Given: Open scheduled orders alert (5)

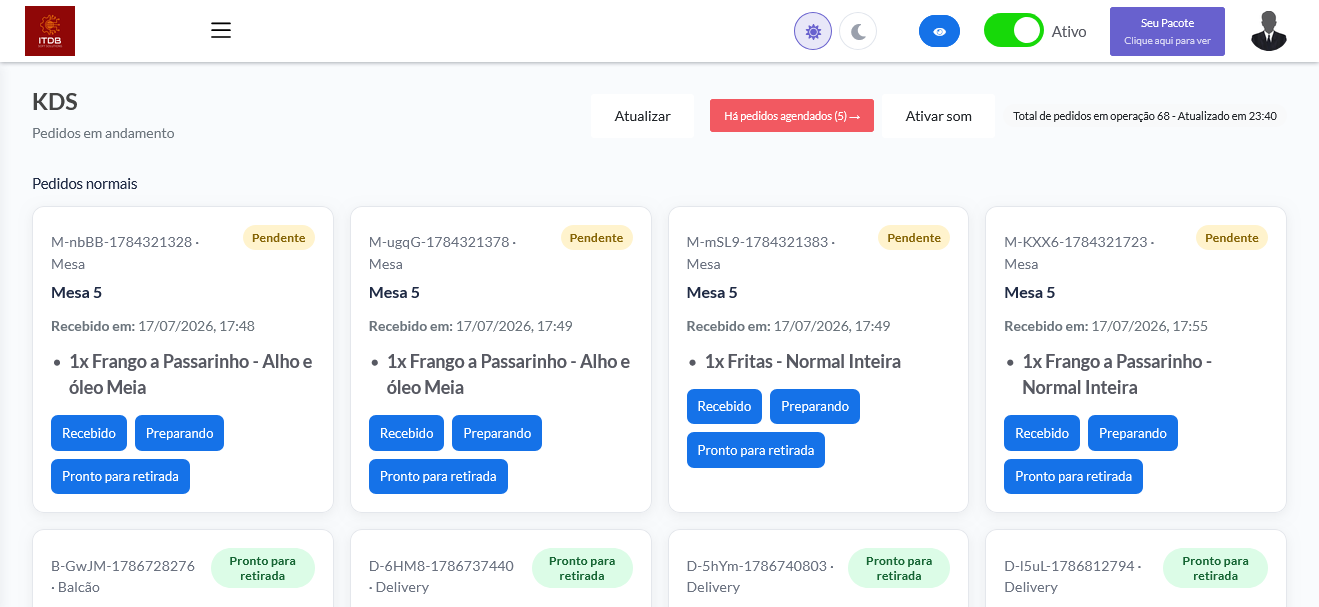Looking at the screenshot, I should pos(792,116).
